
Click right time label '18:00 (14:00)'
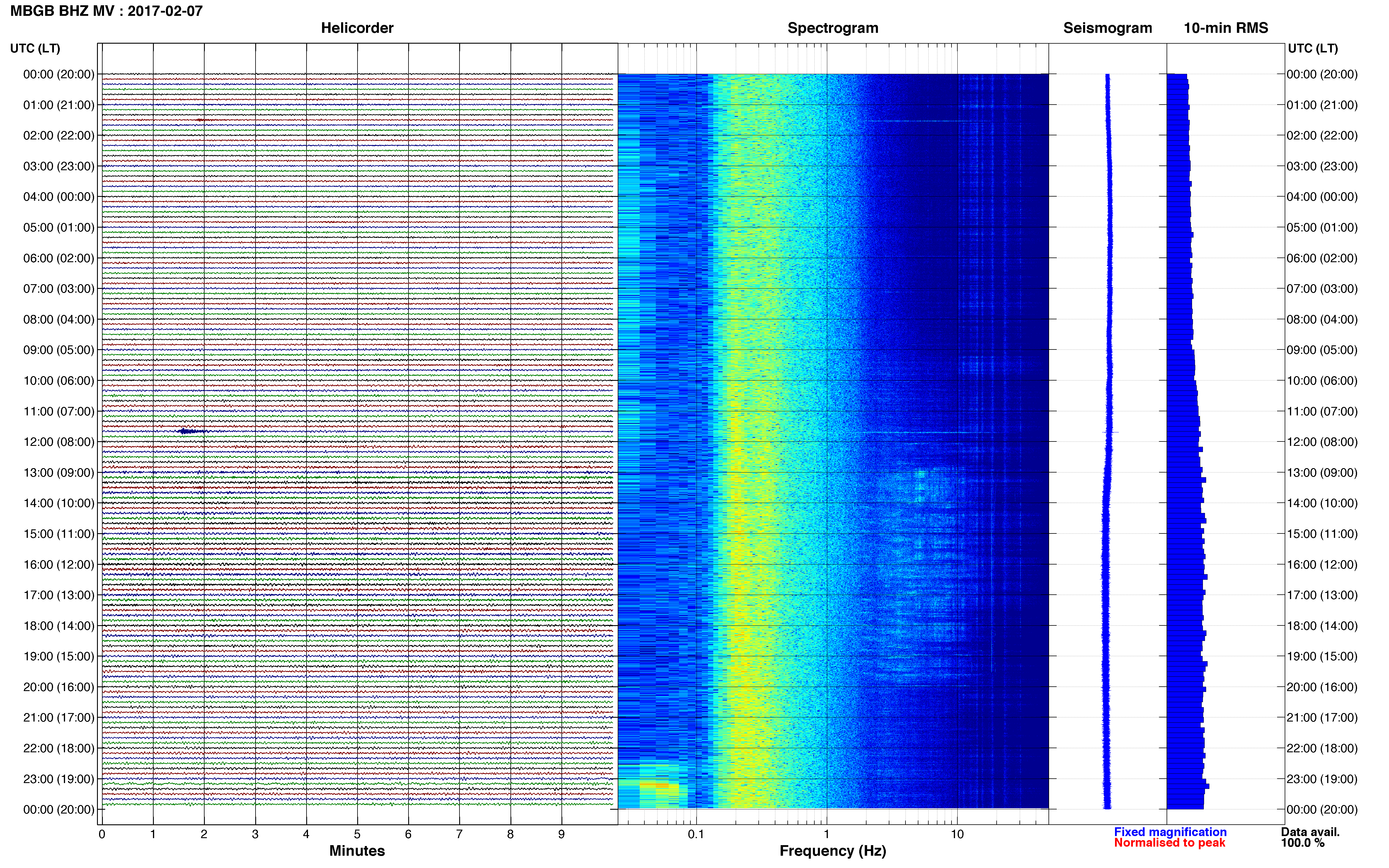pos(1322,626)
